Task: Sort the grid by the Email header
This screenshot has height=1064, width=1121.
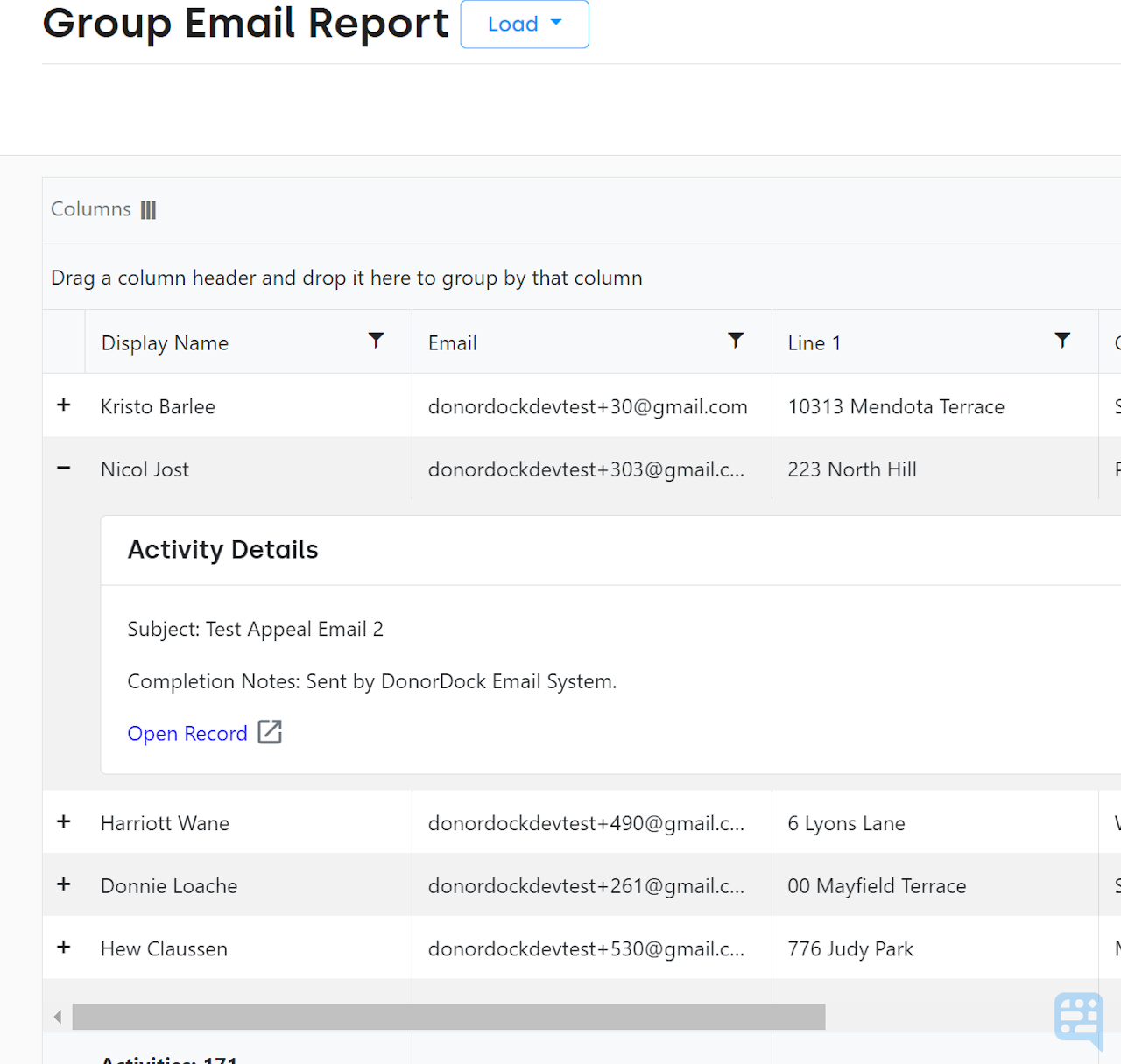Action: click(x=452, y=342)
